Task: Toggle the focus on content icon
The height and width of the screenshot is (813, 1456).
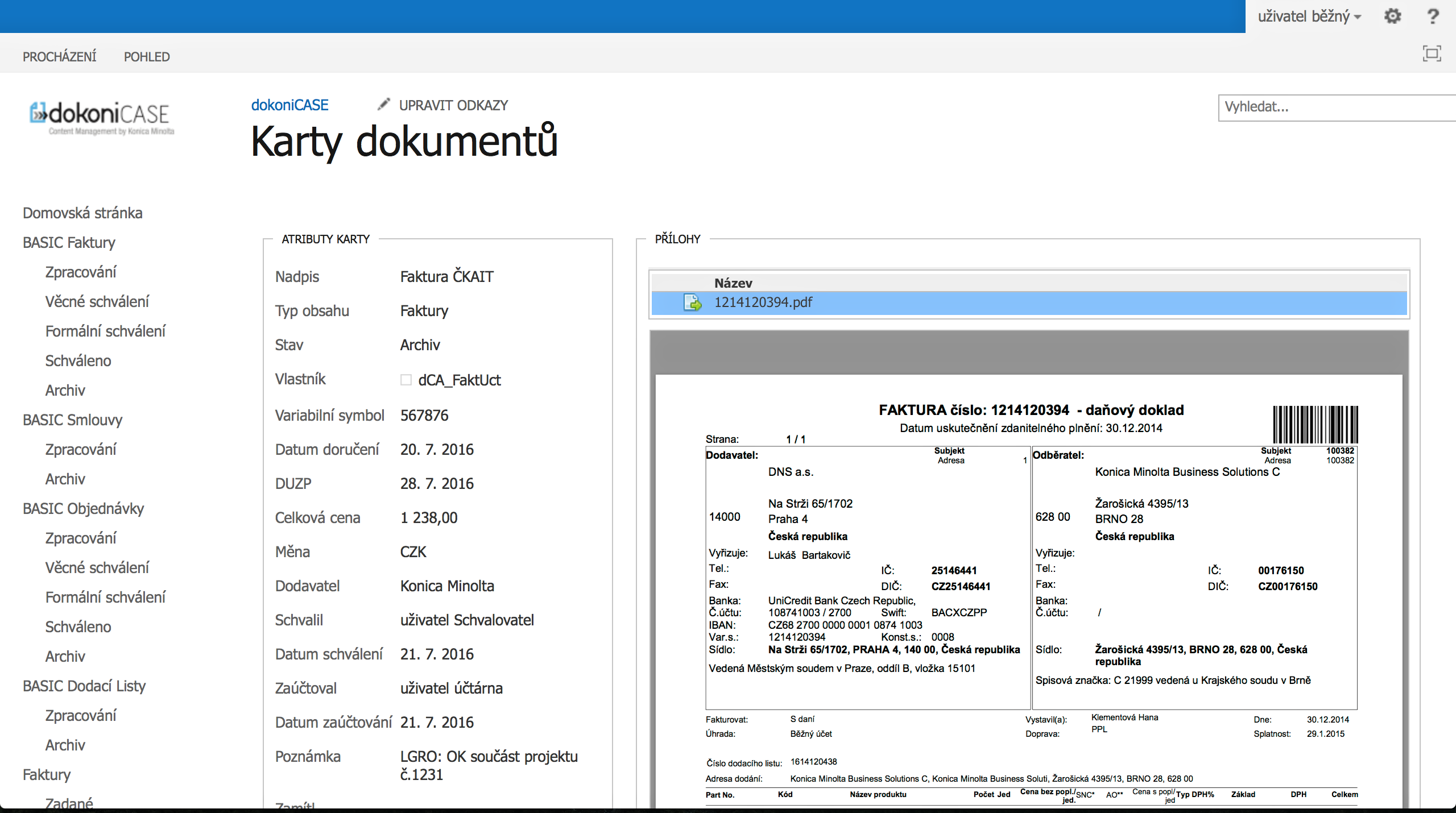Action: pos(1432,53)
